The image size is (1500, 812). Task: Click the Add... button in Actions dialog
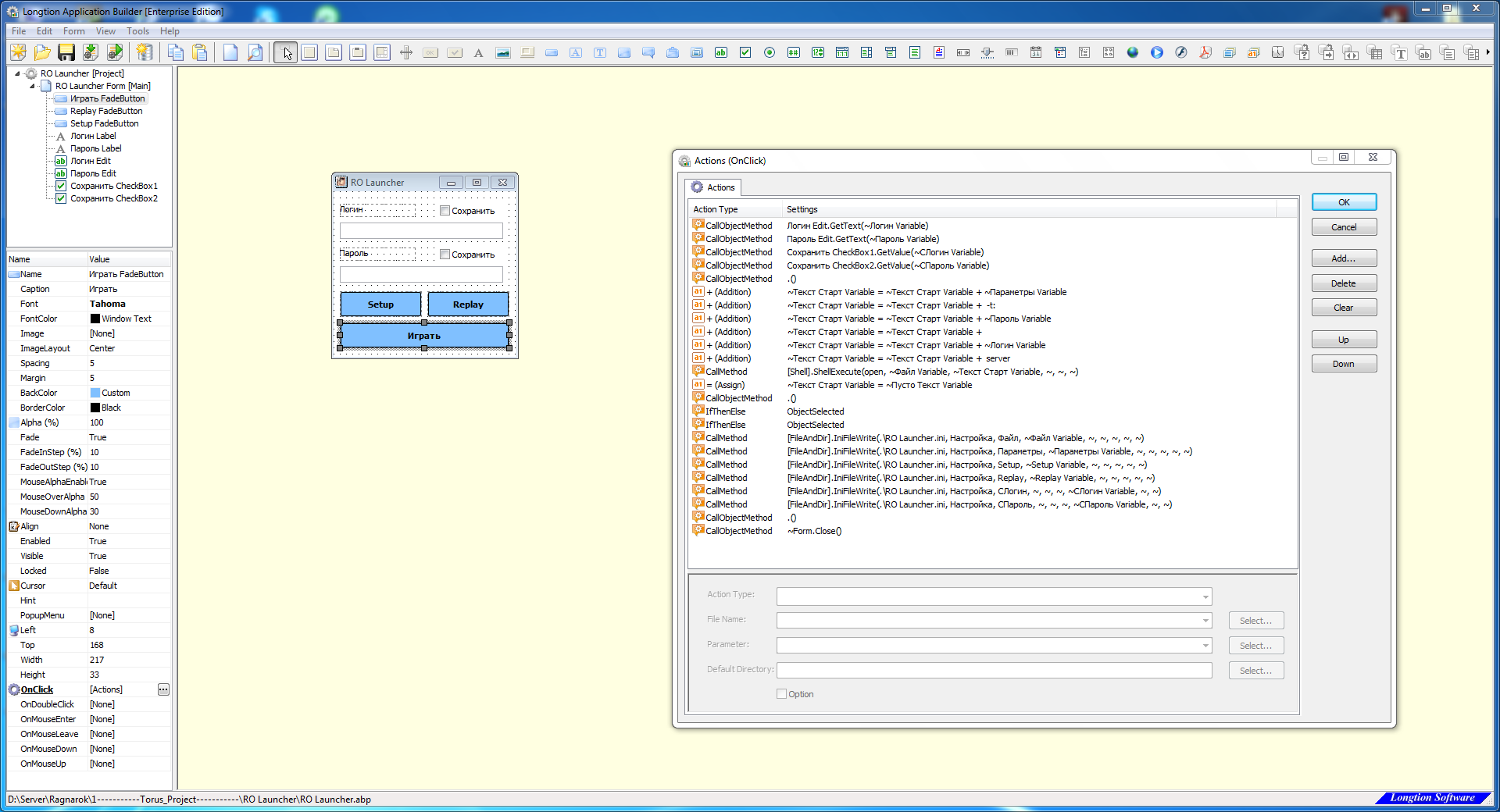click(x=1343, y=258)
